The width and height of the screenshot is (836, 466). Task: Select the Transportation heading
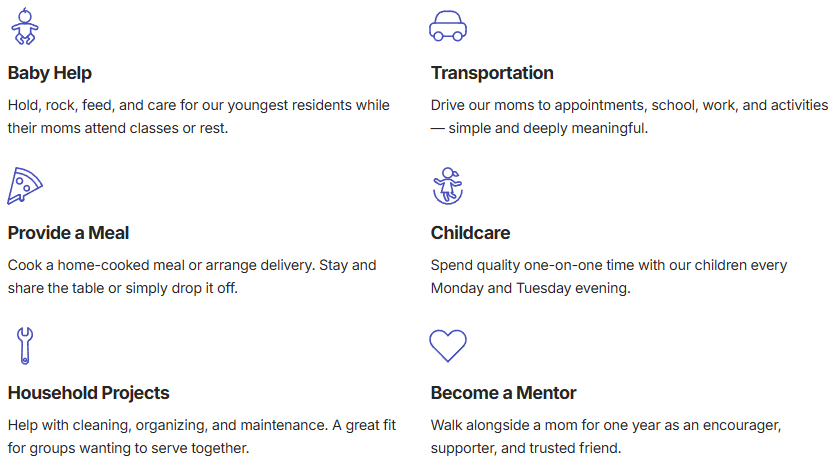click(492, 73)
